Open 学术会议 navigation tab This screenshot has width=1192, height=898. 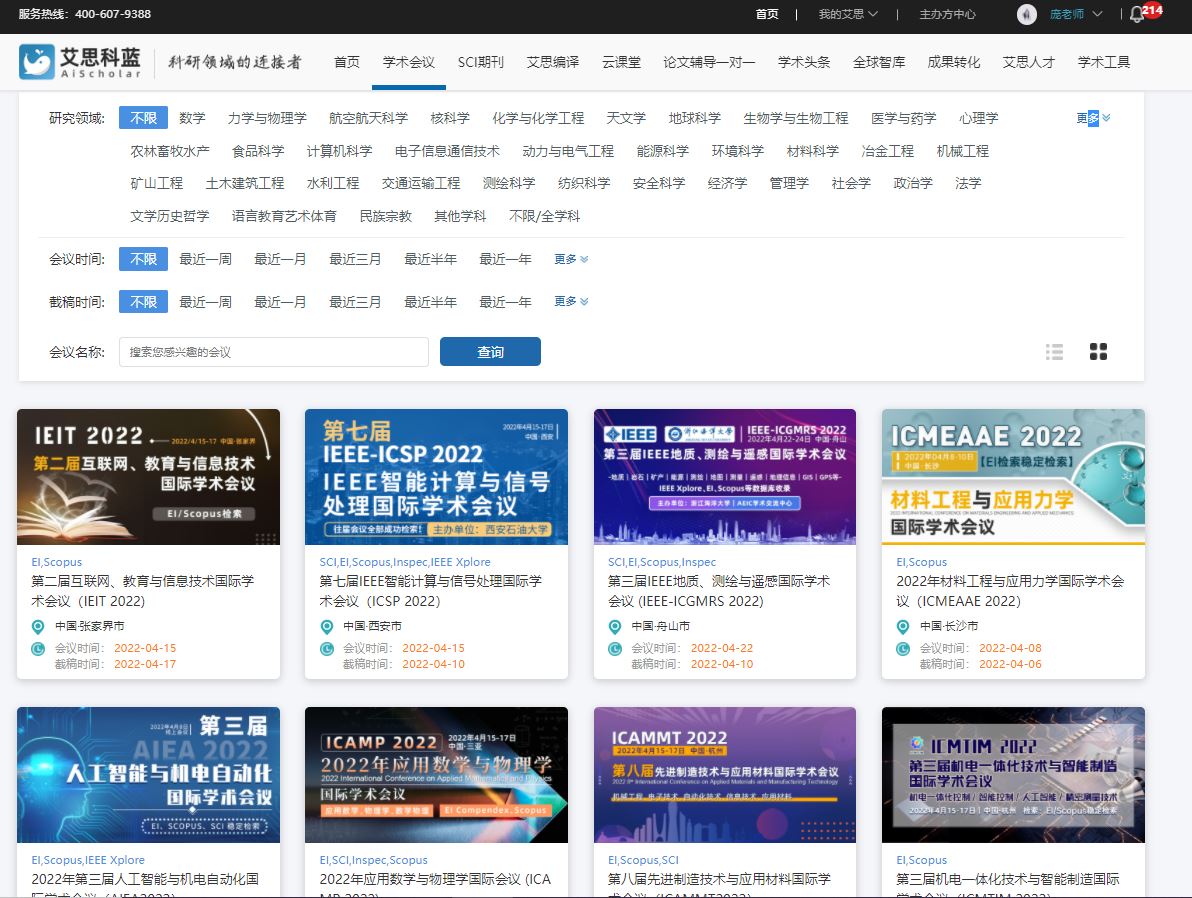[x=409, y=62]
